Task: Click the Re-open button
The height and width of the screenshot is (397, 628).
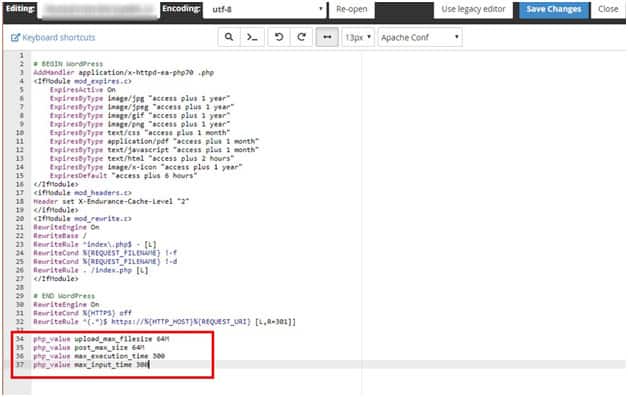Action: pyautogui.click(x=352, y=9)
